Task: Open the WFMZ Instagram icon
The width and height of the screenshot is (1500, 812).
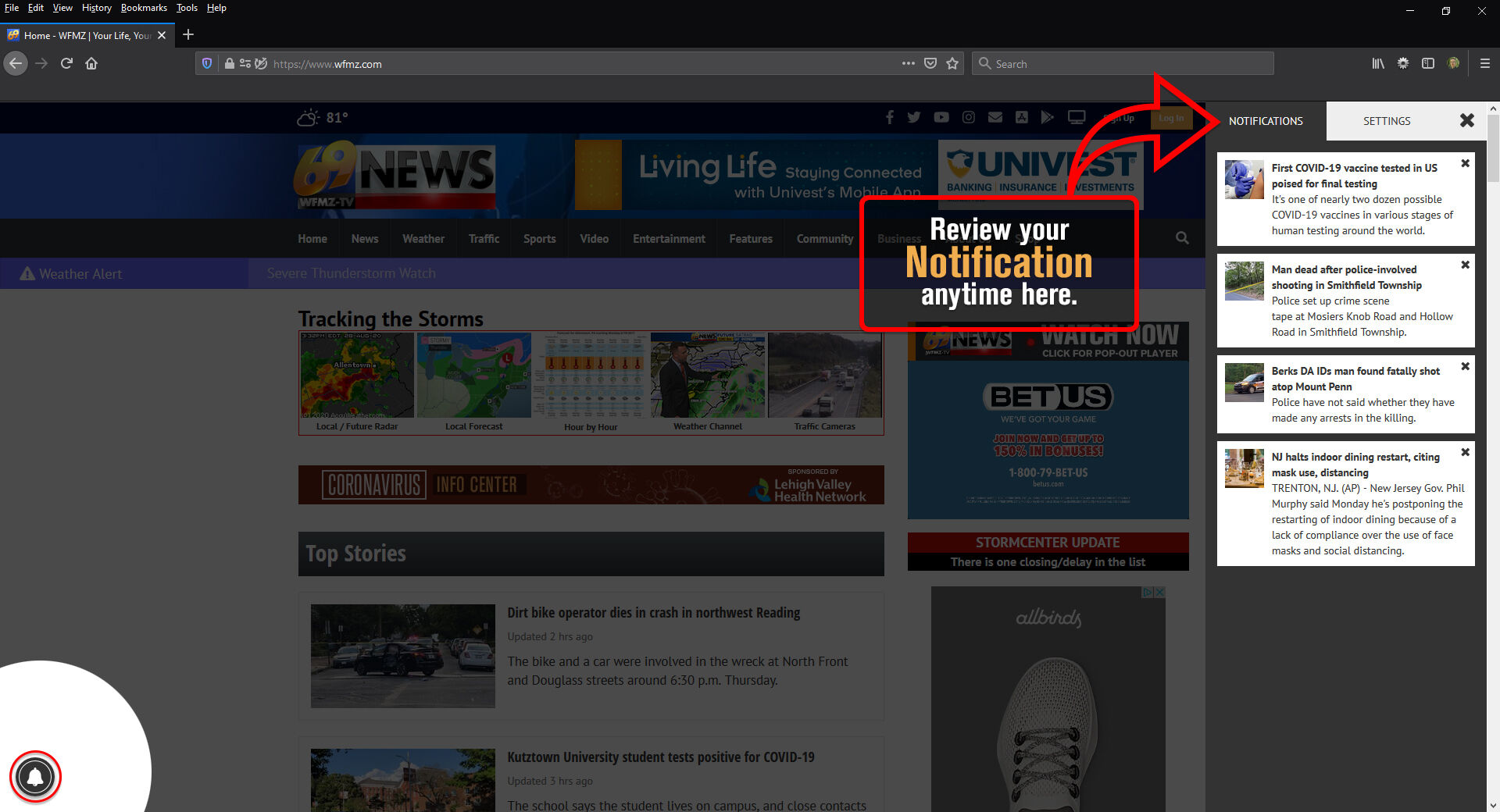Action: click(x=968, y=117)
